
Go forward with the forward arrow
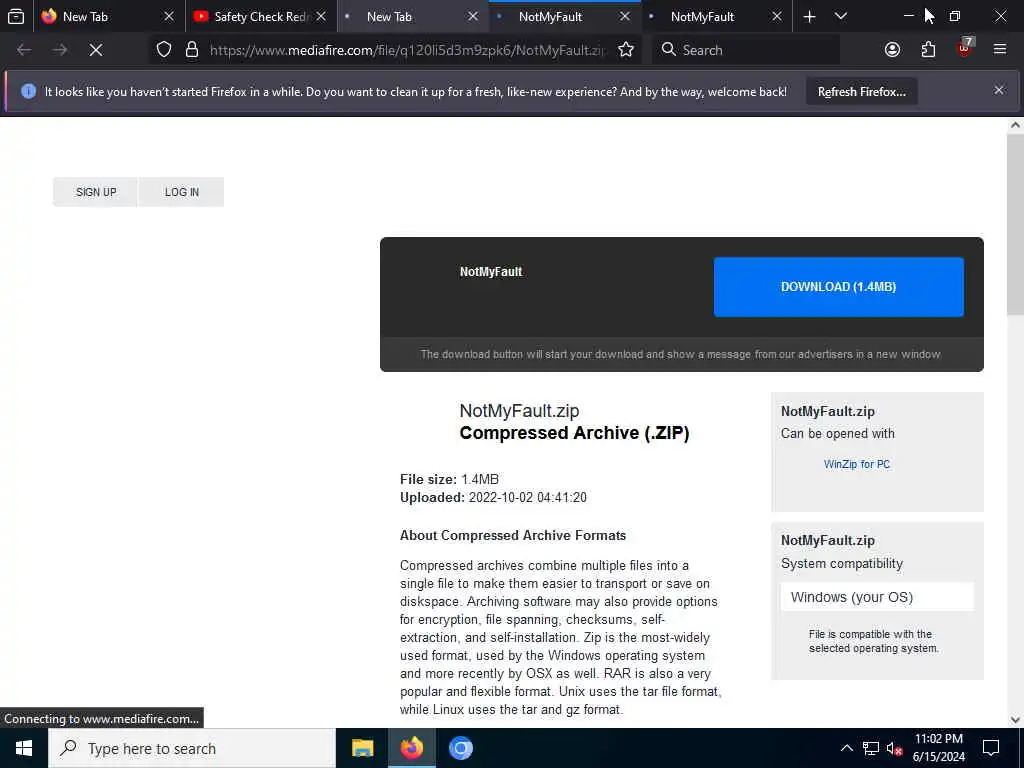[x=59, y=50]
